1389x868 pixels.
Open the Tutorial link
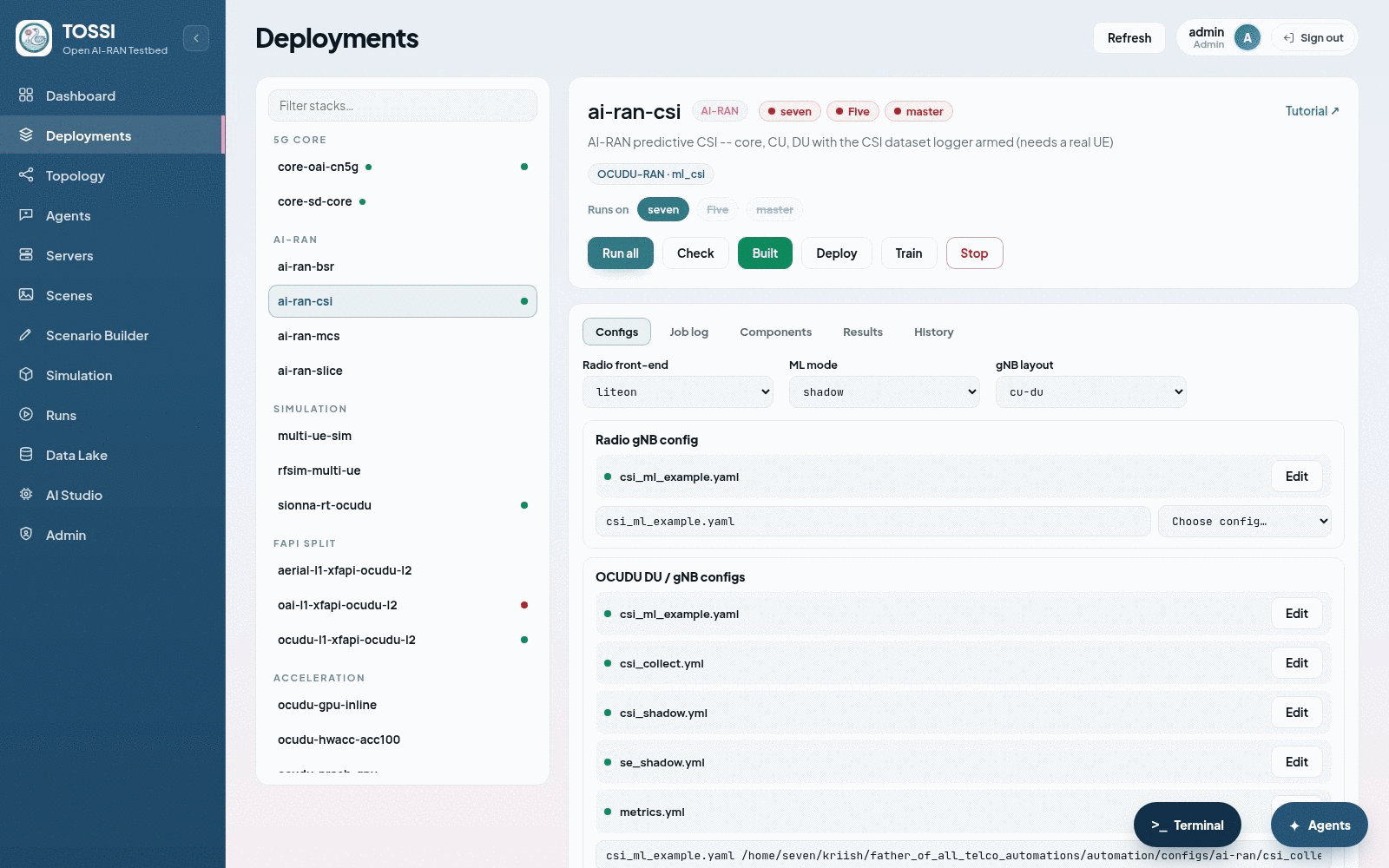pyautogui.click(x=1312, y=110)
